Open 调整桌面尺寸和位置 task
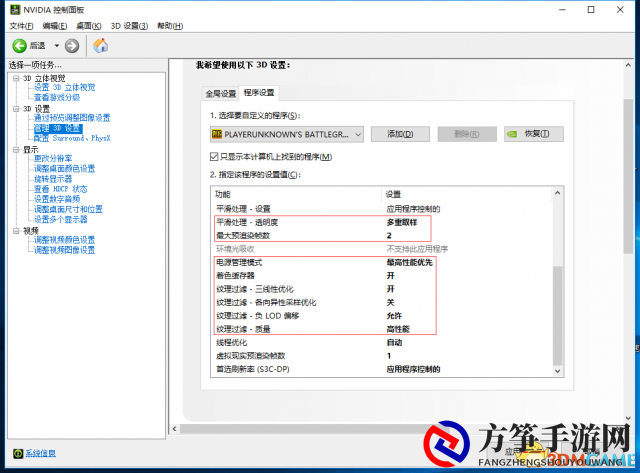Screen dimensions: 640x473 68,209
